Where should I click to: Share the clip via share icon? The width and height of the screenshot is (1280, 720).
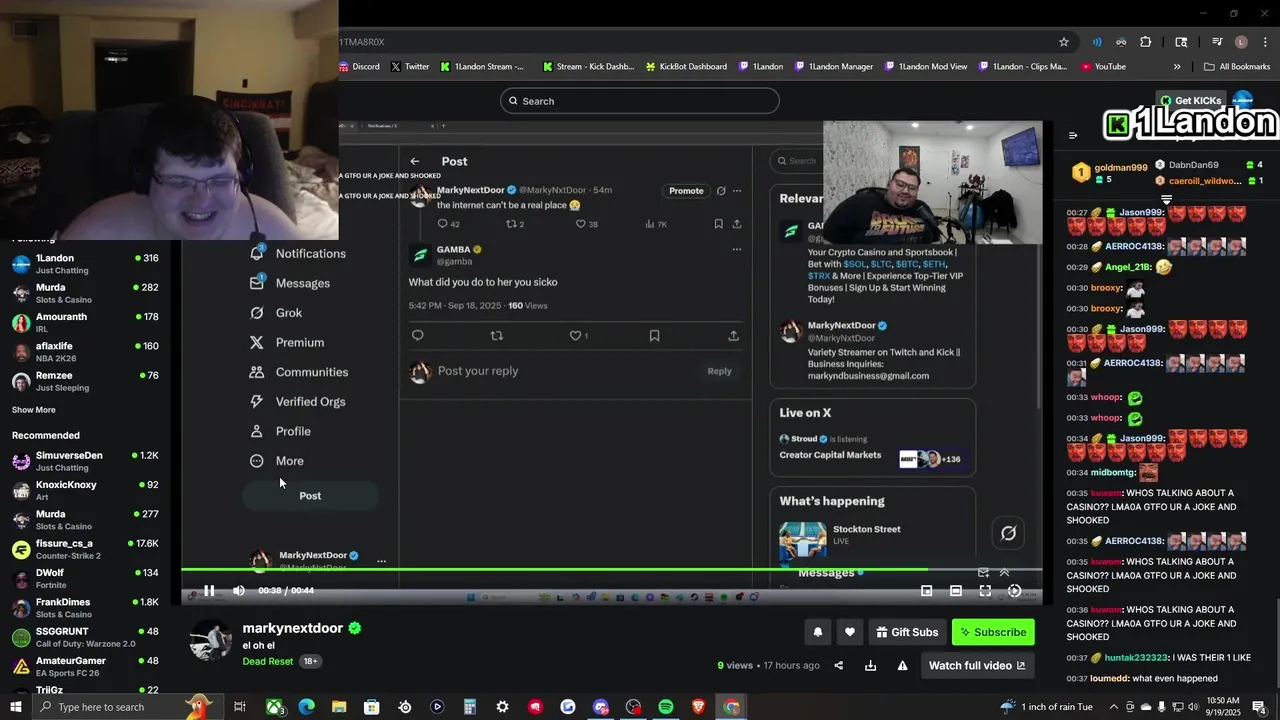(x=839, y=666)
